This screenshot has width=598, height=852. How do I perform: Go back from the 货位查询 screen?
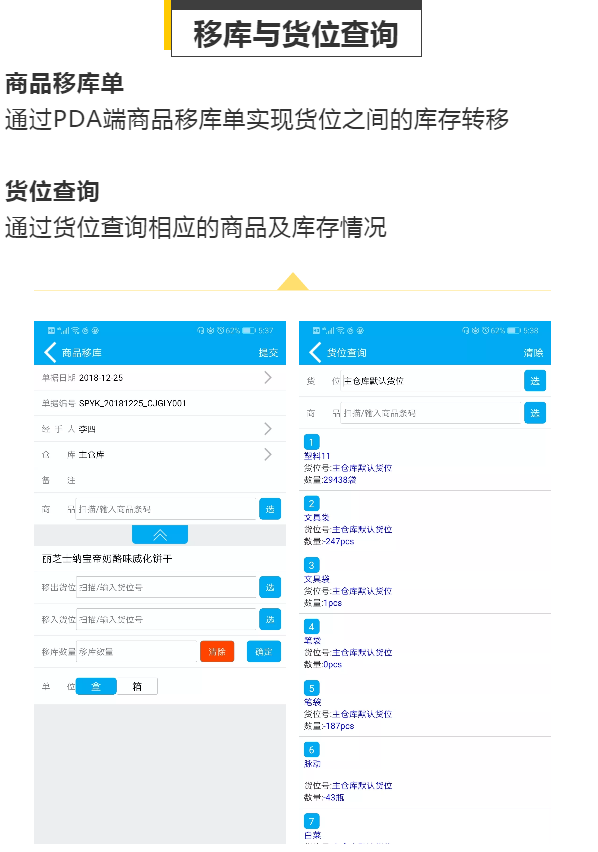[315, 352]
